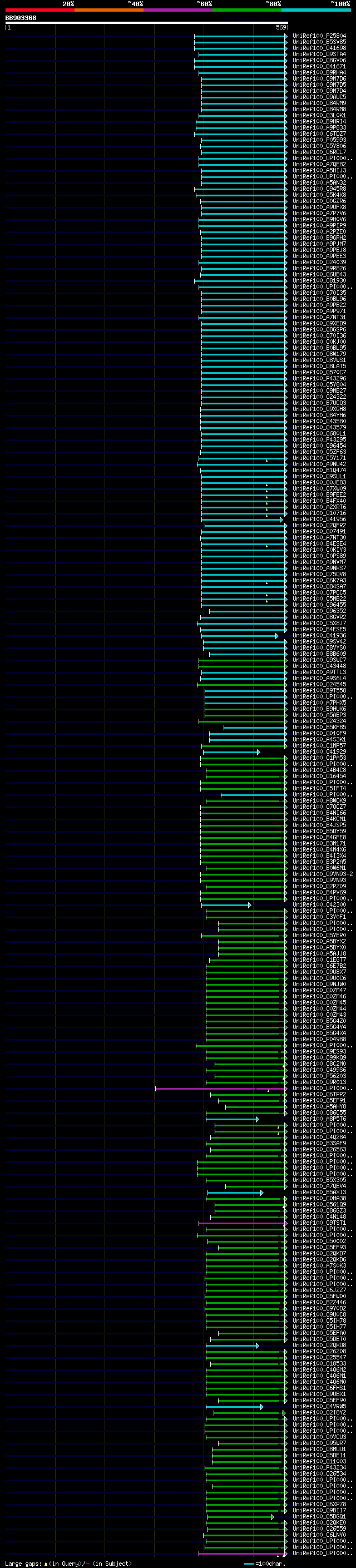Select hit name UniRef100_Q41956

(319, 519)
